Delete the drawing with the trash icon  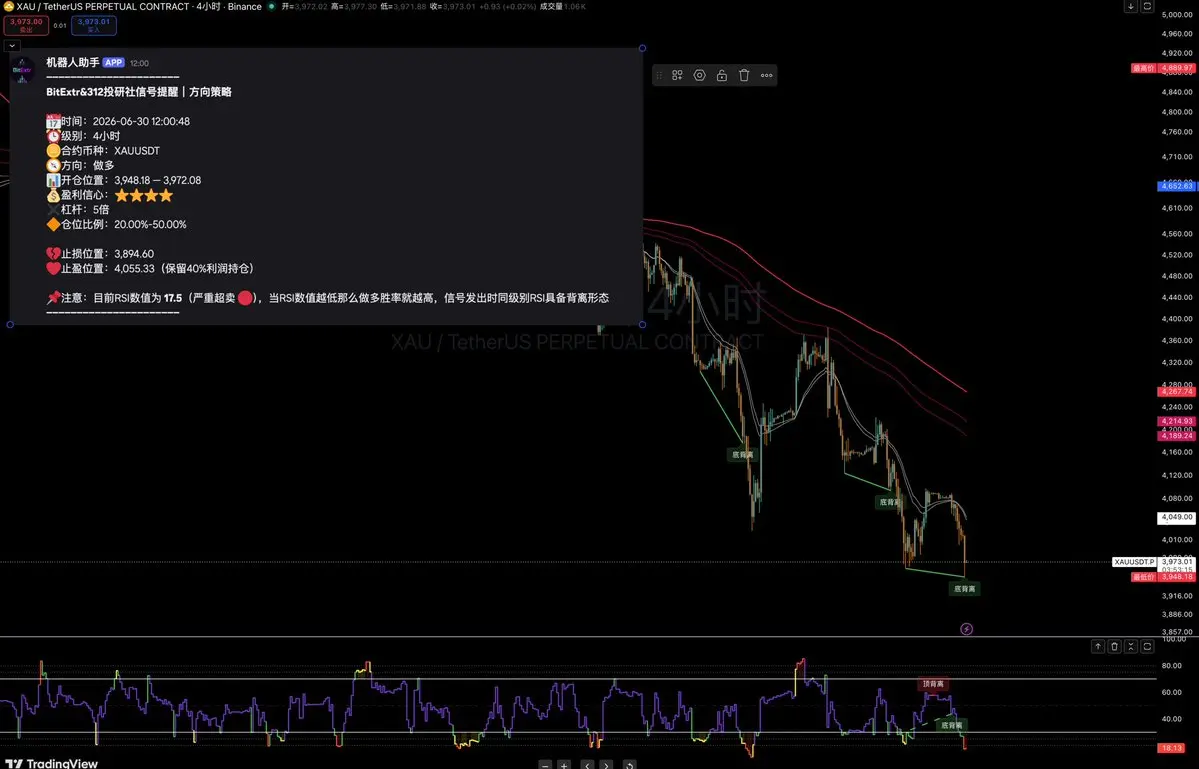[x=744, y=75]
